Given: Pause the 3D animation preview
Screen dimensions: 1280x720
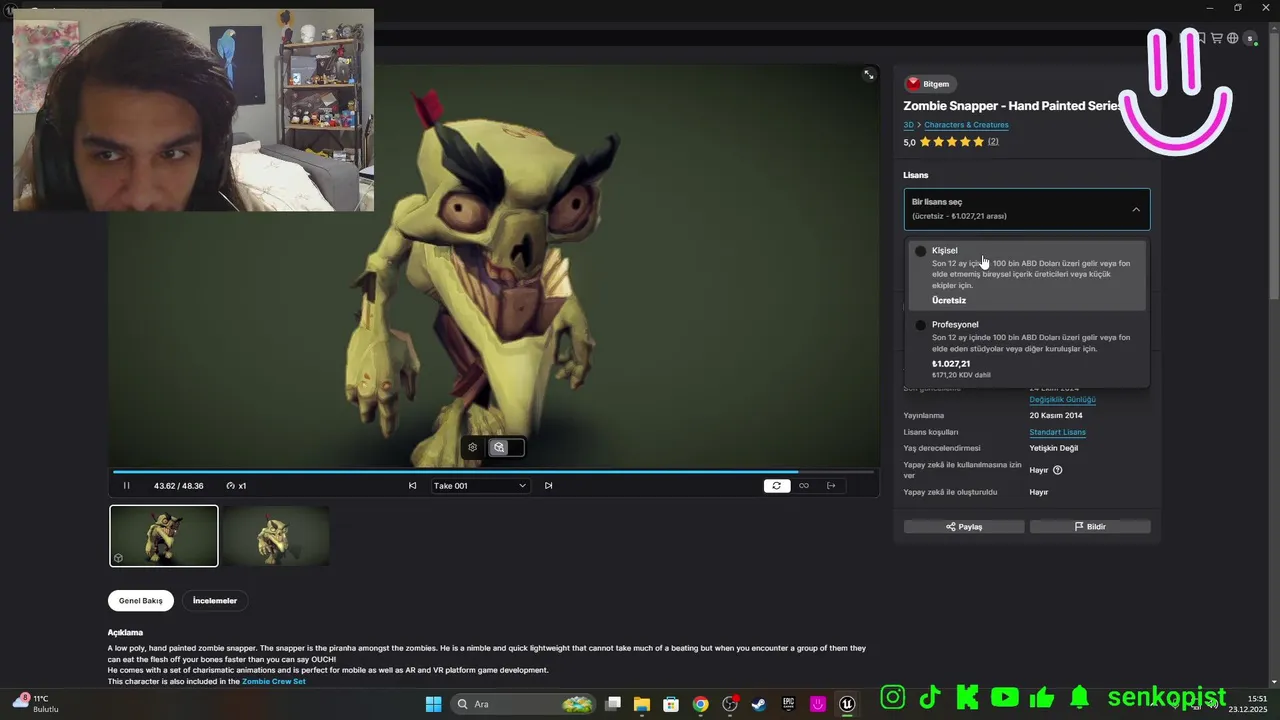Looking at the screenshot, I should (x=126, y=486).
